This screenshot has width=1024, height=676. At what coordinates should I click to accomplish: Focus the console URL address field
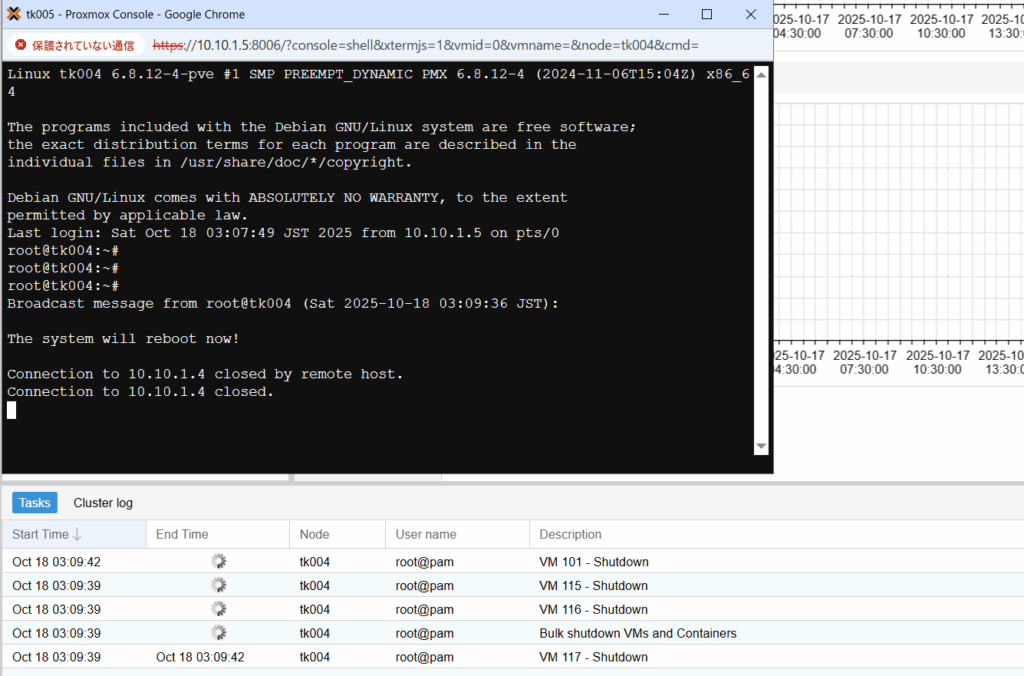[450, 46]
